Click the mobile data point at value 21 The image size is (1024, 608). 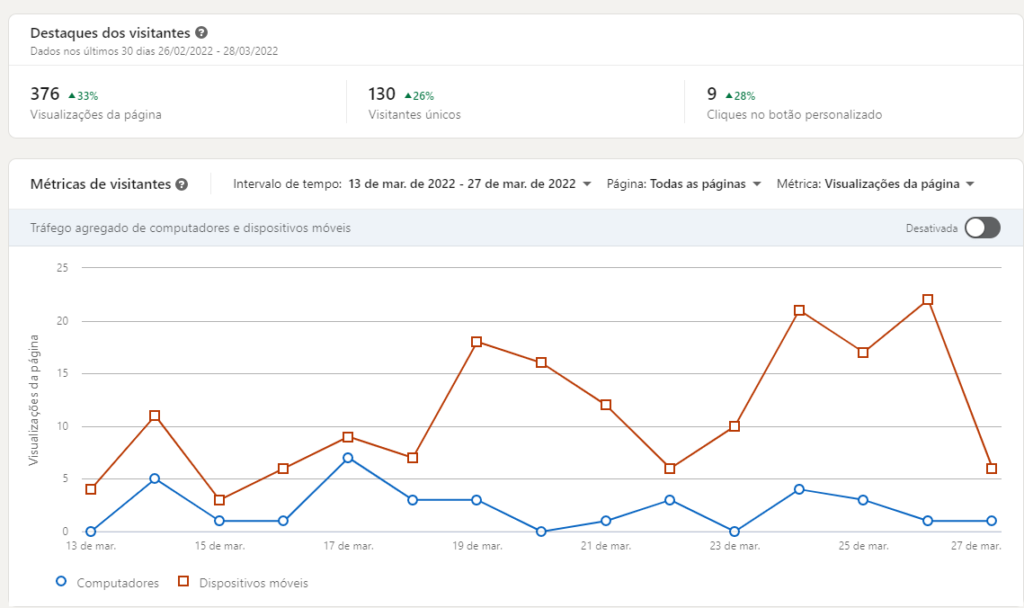(799, 310)
